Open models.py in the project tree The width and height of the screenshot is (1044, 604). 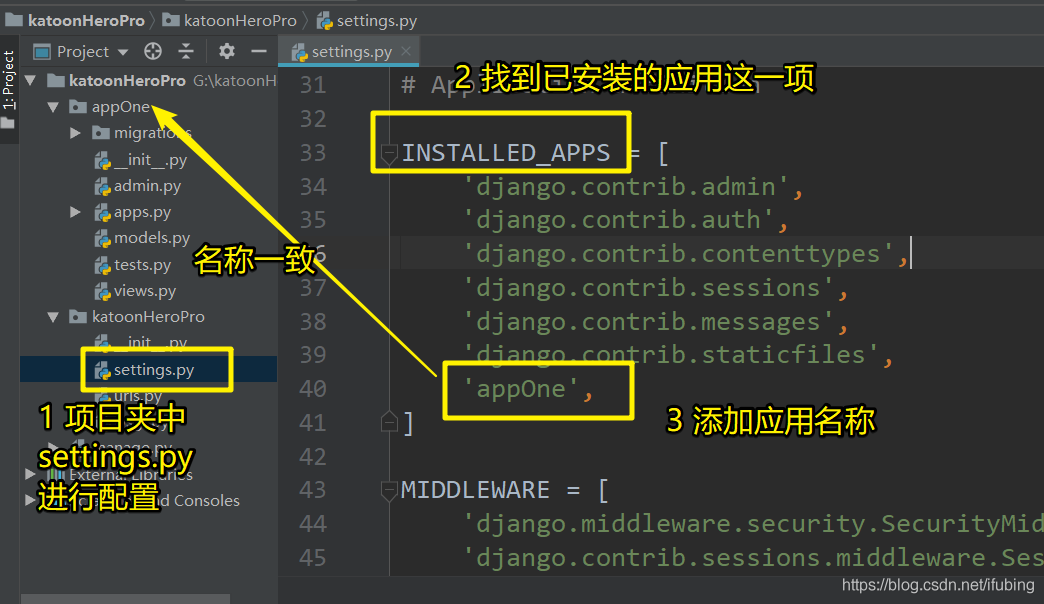tap(152, 238)
